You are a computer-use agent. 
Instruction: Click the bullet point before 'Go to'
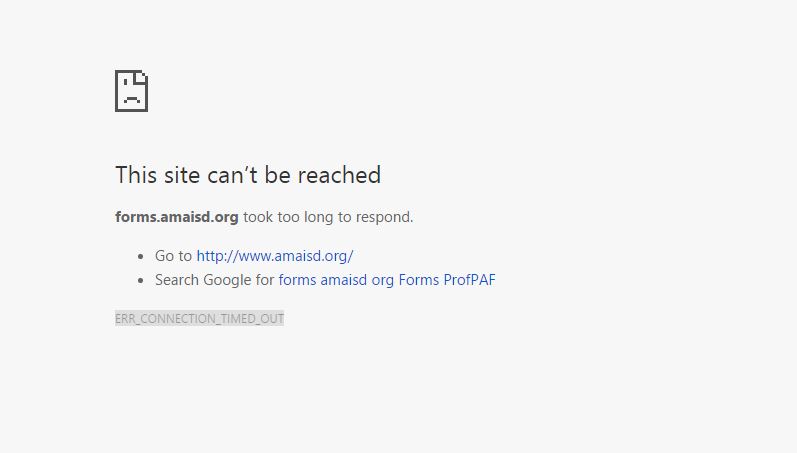tap(137, 256)
